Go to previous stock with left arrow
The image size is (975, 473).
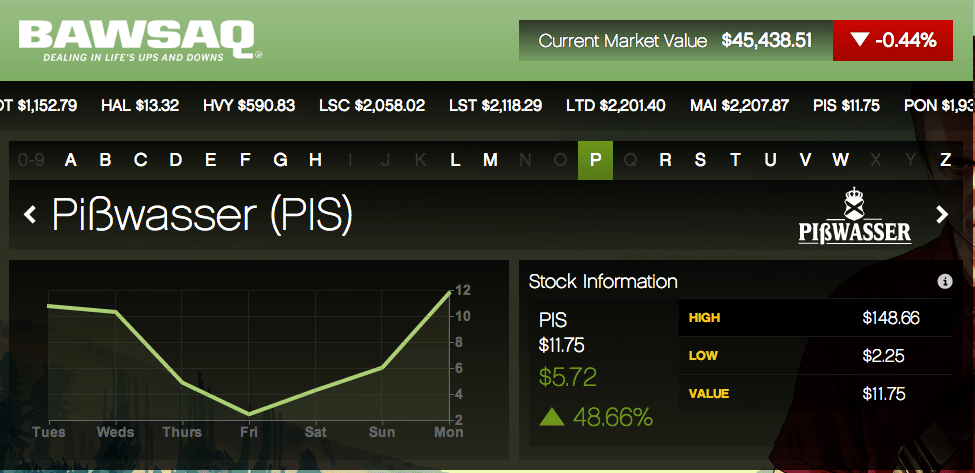(x=30, y=214)
